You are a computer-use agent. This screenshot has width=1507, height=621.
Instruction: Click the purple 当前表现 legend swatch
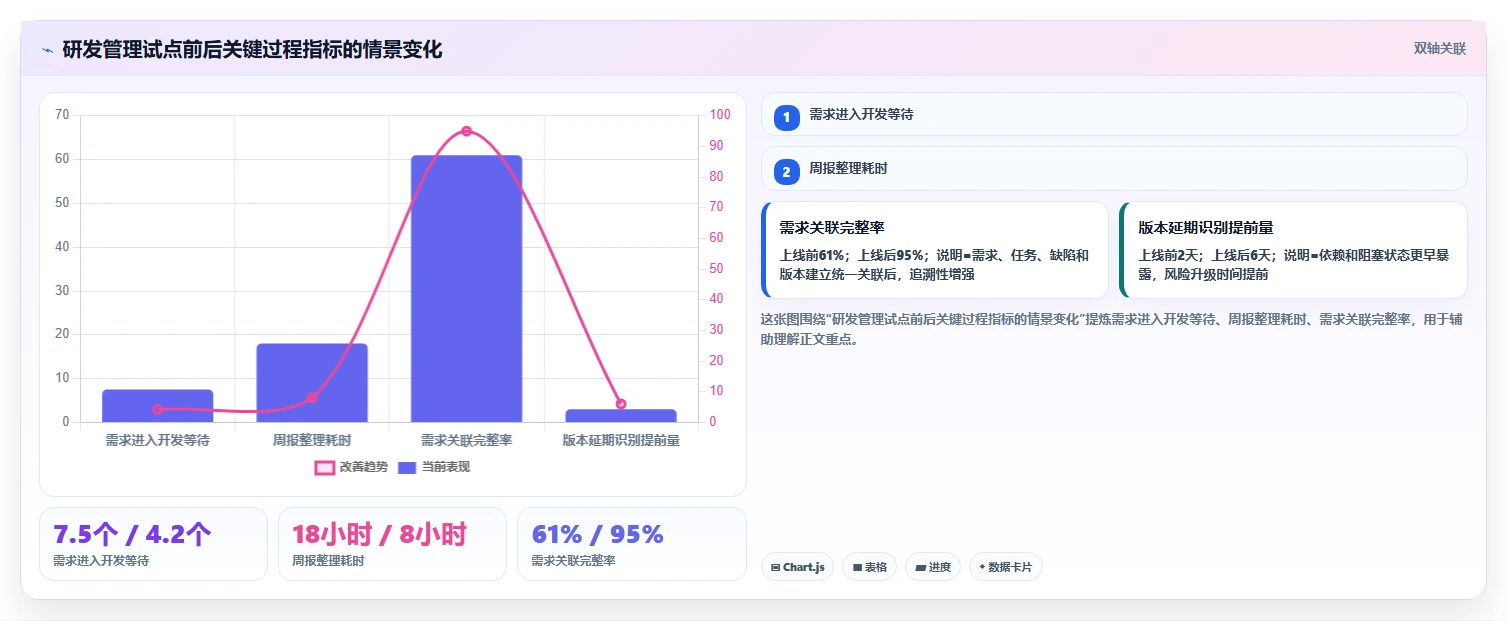pyautogui.click(x=407, y=467)
